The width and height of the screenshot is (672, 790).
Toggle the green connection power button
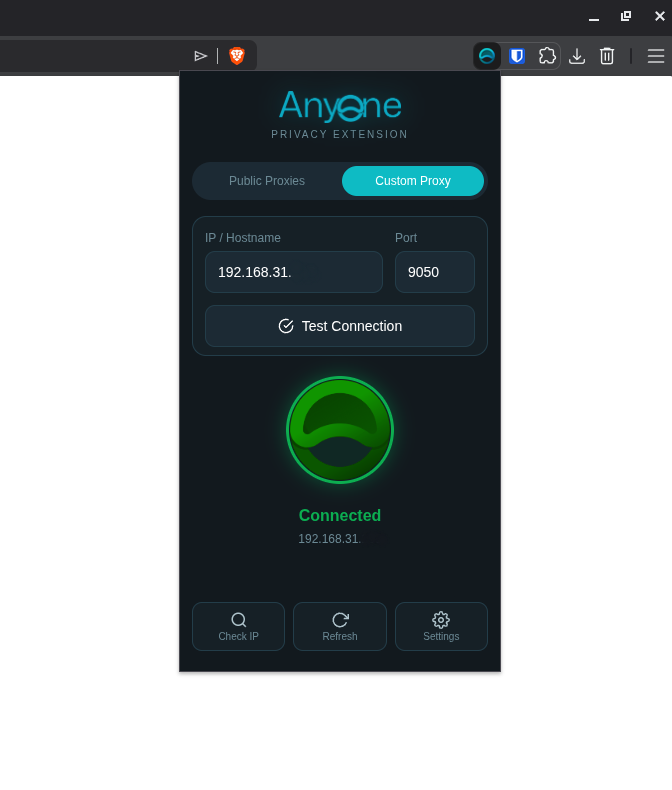[340, 430]
